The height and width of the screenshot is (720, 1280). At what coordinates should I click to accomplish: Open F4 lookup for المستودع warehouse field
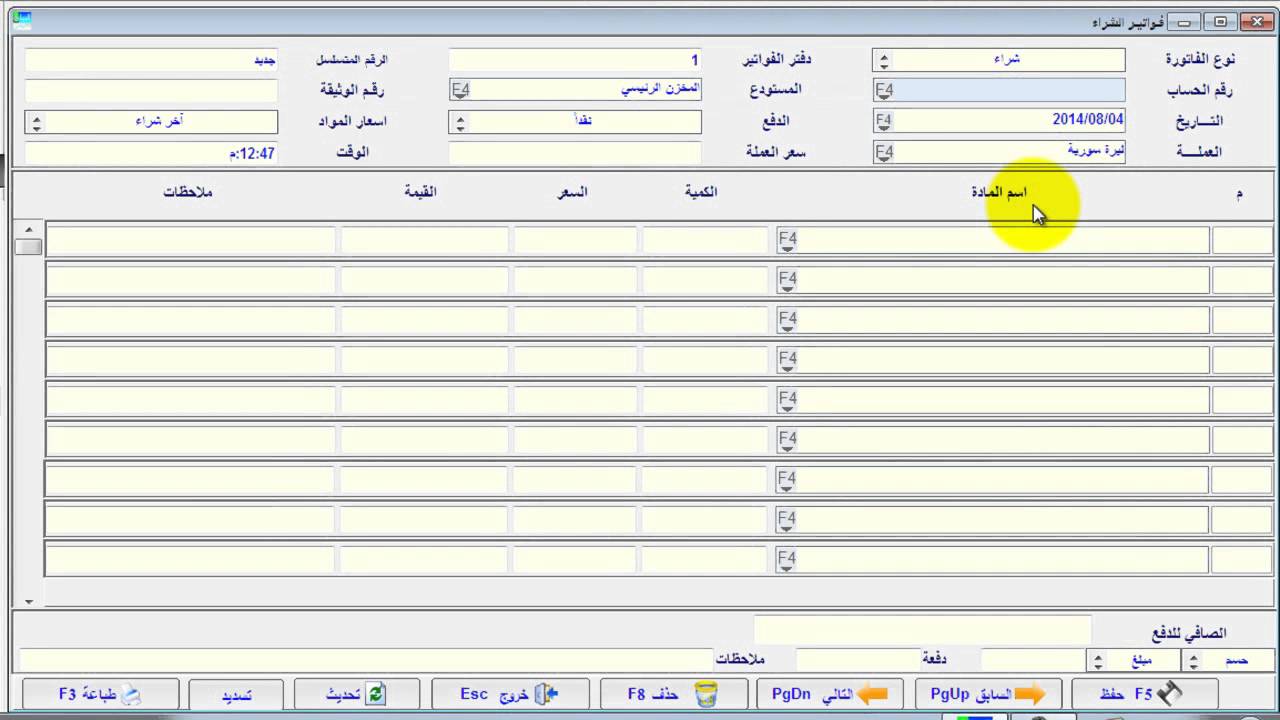461,90
